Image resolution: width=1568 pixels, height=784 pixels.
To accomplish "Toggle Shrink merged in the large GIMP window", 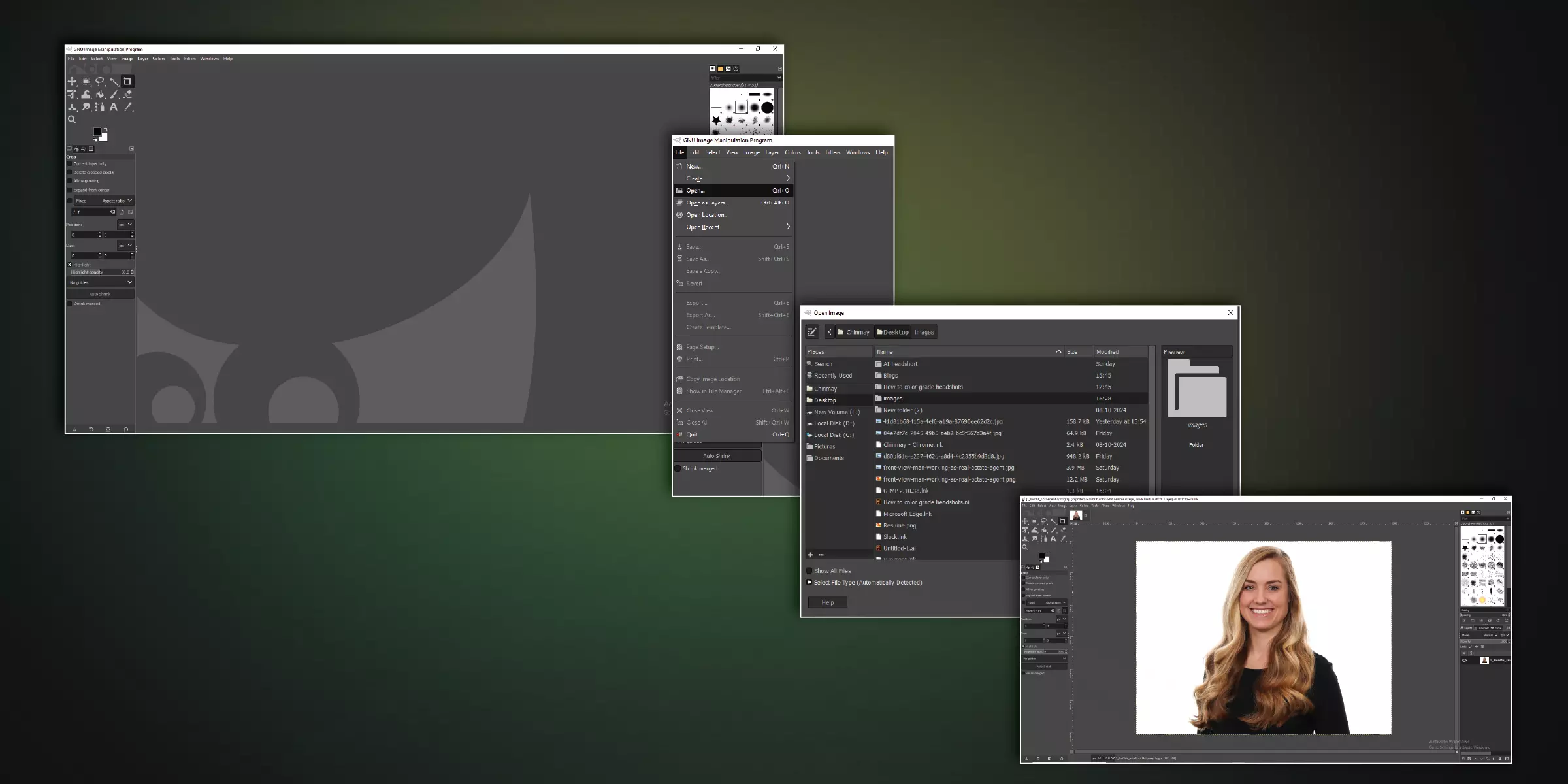I will click(x=69, y=304).
